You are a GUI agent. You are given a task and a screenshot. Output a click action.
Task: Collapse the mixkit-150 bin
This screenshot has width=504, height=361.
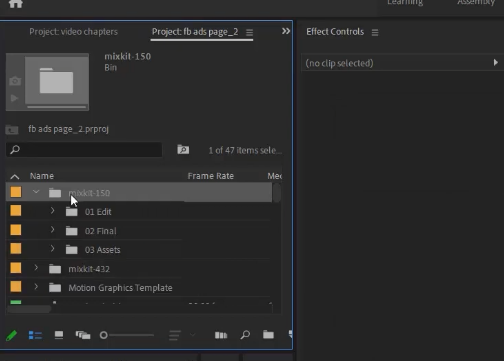(36, 192)
